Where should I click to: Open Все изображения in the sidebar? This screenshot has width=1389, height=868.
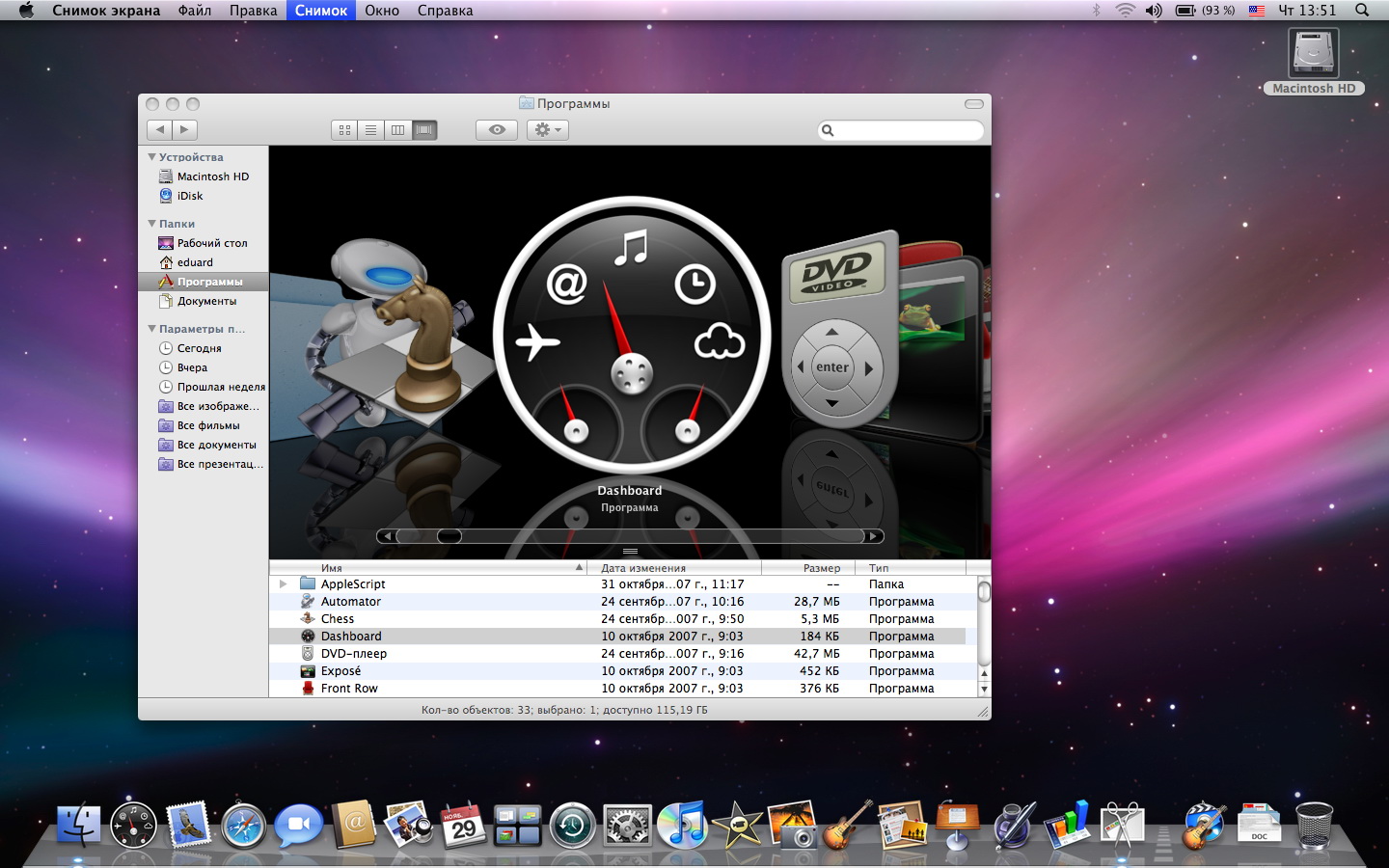pyautogui.click(x=209, y=406)
